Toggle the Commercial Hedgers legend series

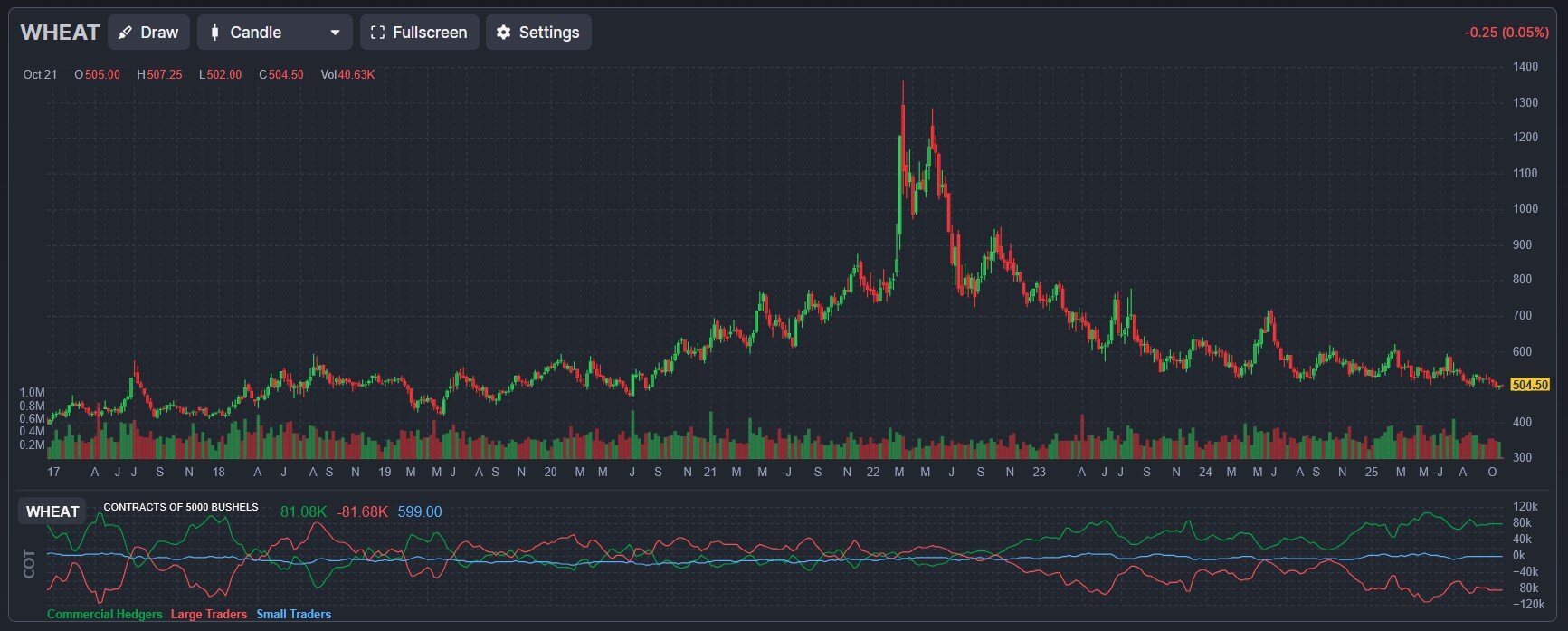coord(104,614)
